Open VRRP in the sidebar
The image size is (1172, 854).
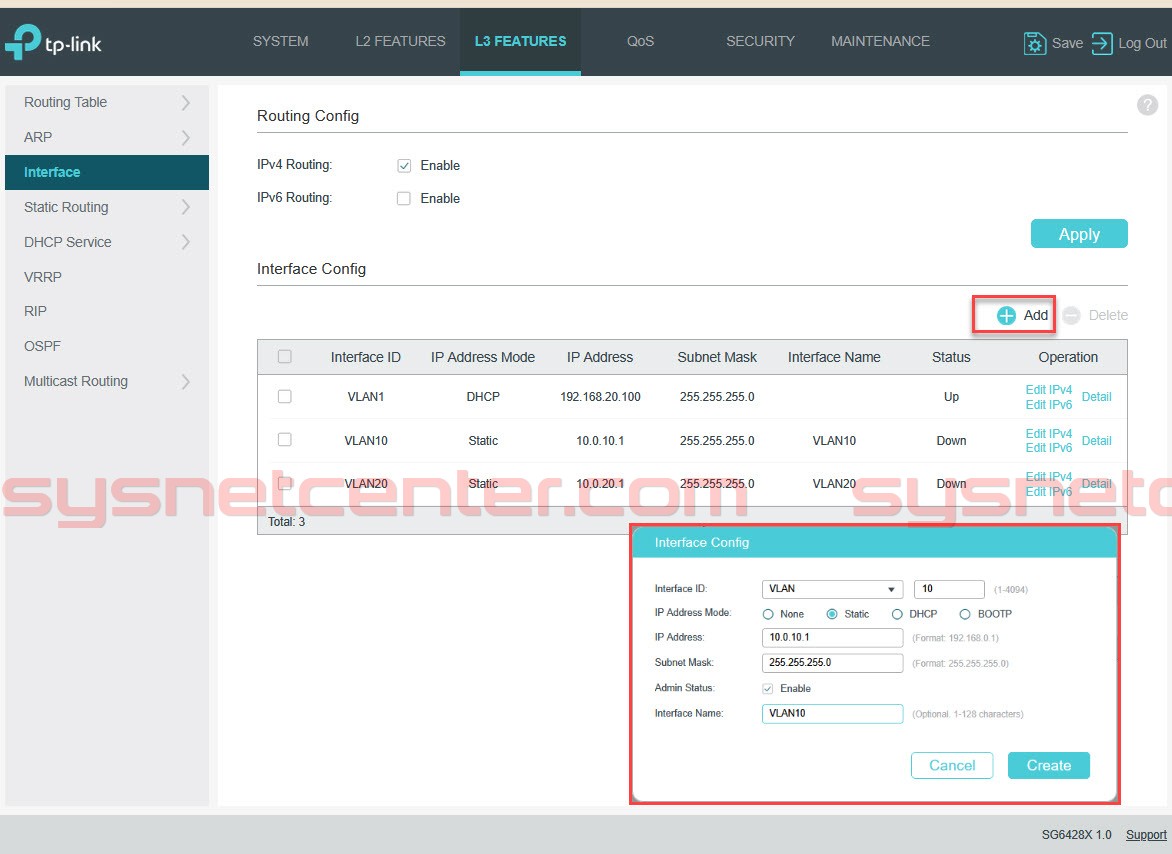pyautogui.click(x=43, y=276)
